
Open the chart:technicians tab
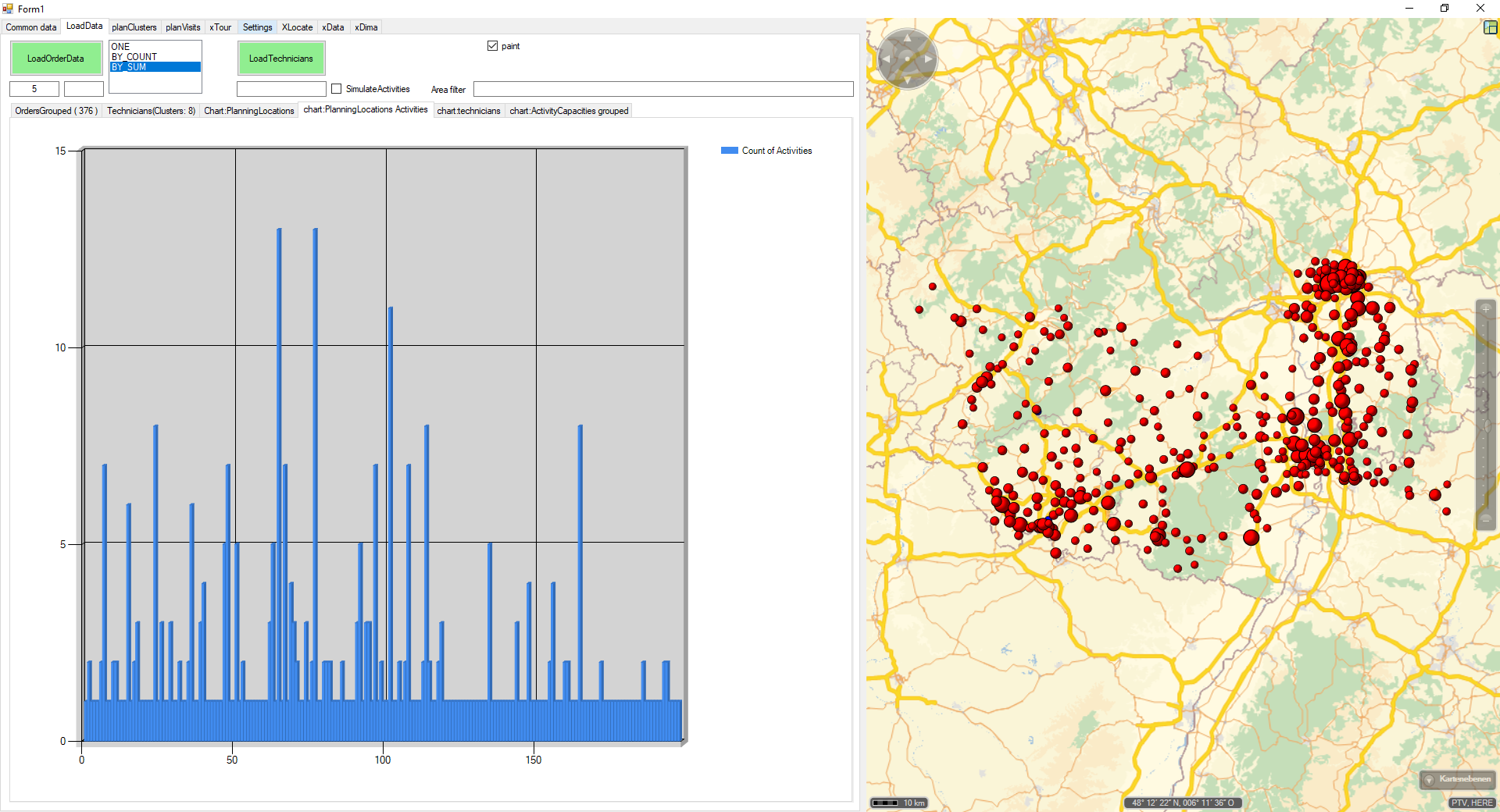468,111
